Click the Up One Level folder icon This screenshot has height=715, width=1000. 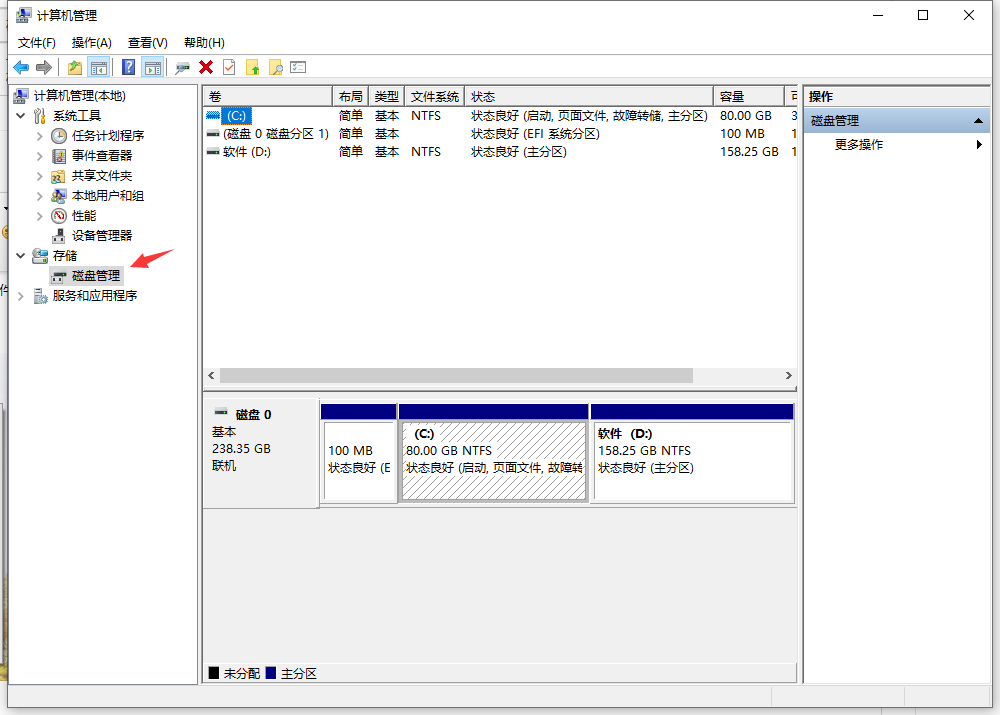click(x=75, y=67)
